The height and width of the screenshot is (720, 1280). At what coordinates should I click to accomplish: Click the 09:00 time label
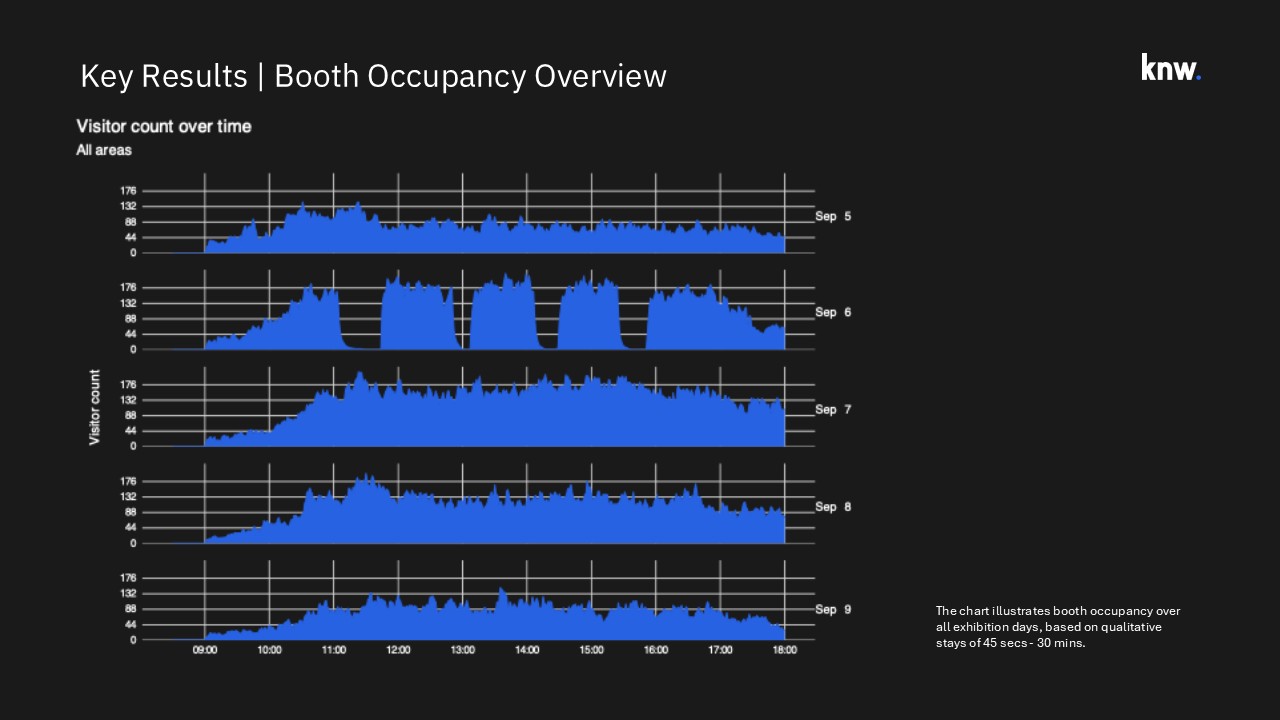(x=205, y=649)
